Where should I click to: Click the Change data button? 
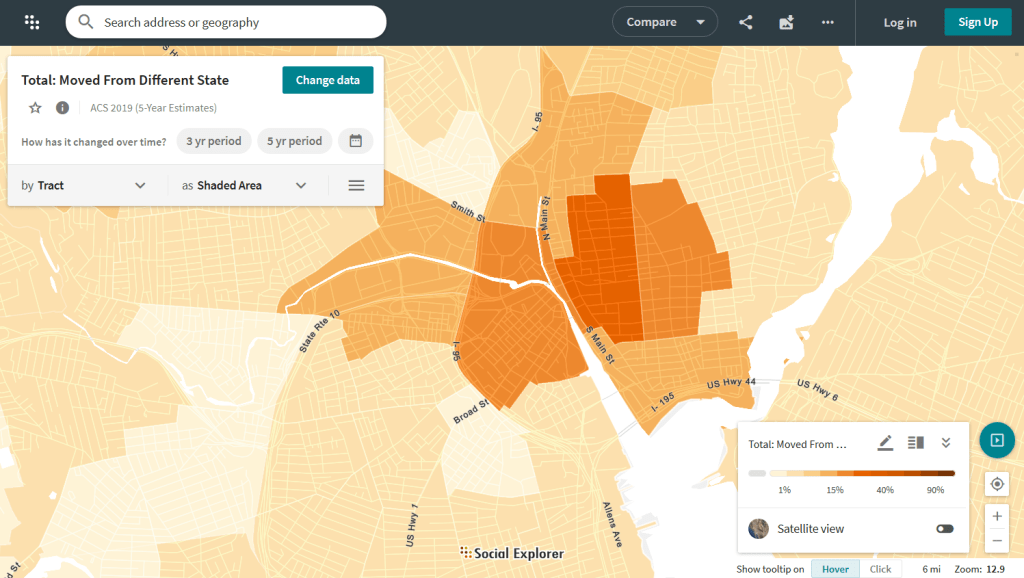[327, 80]
